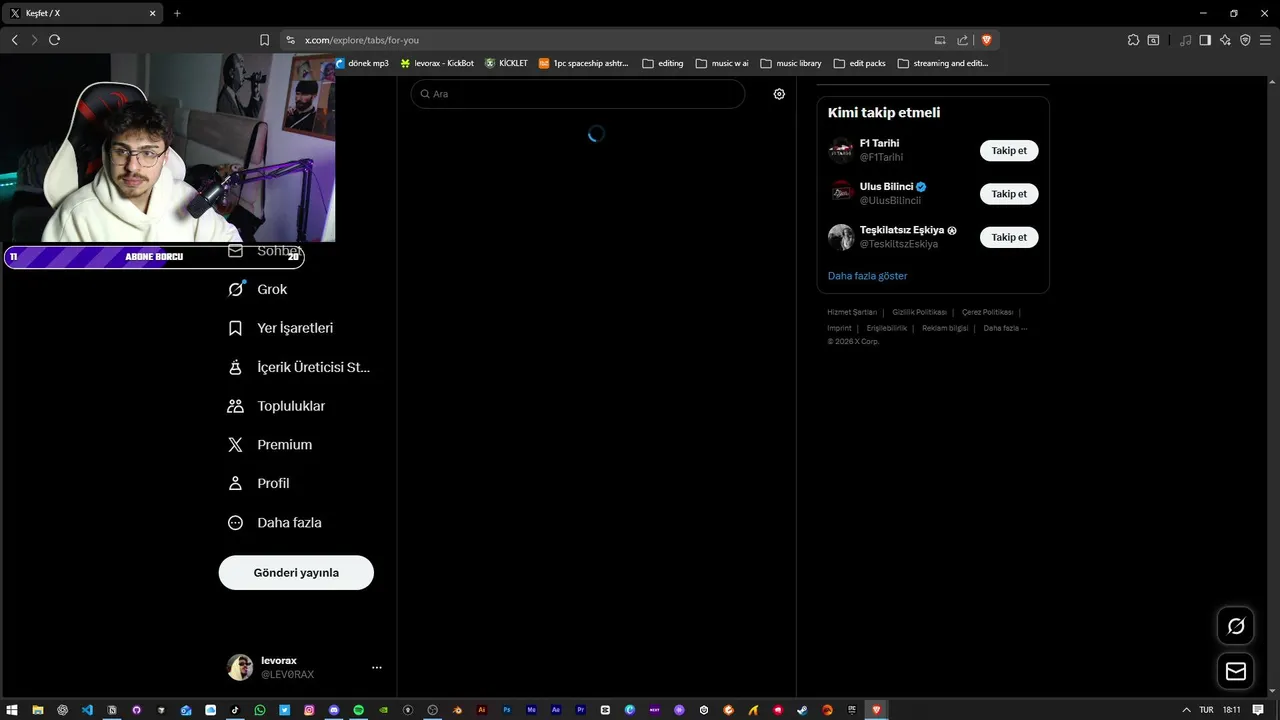Open the floating Grok button
1280x720 pixels.
(x=1236, y=626)
